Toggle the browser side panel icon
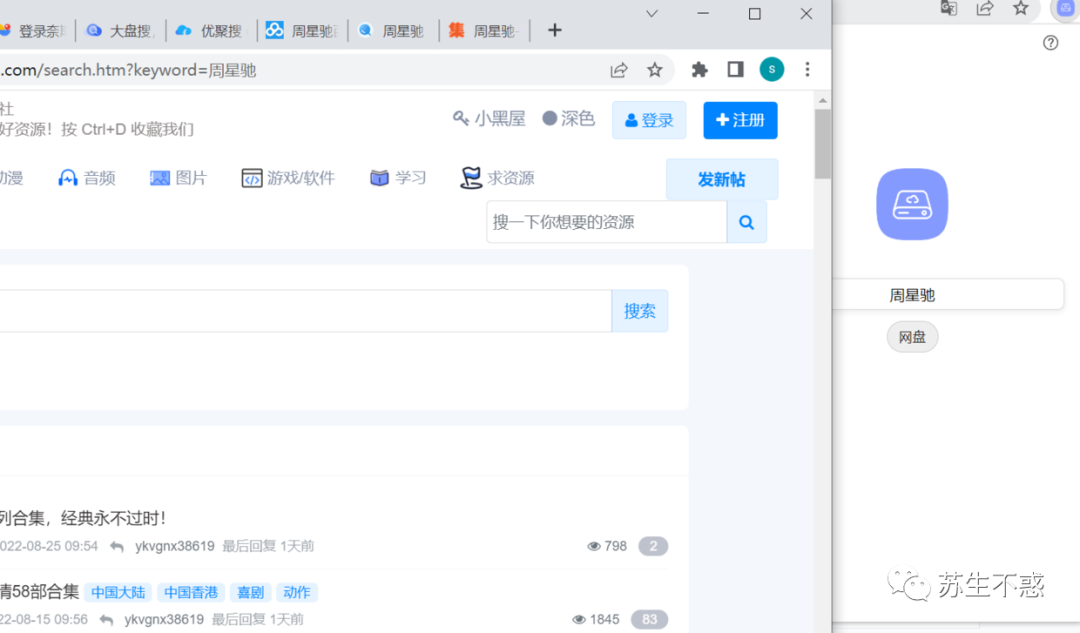The height and width of the screenshot is (633, 1080). click(x=735, y=70)
